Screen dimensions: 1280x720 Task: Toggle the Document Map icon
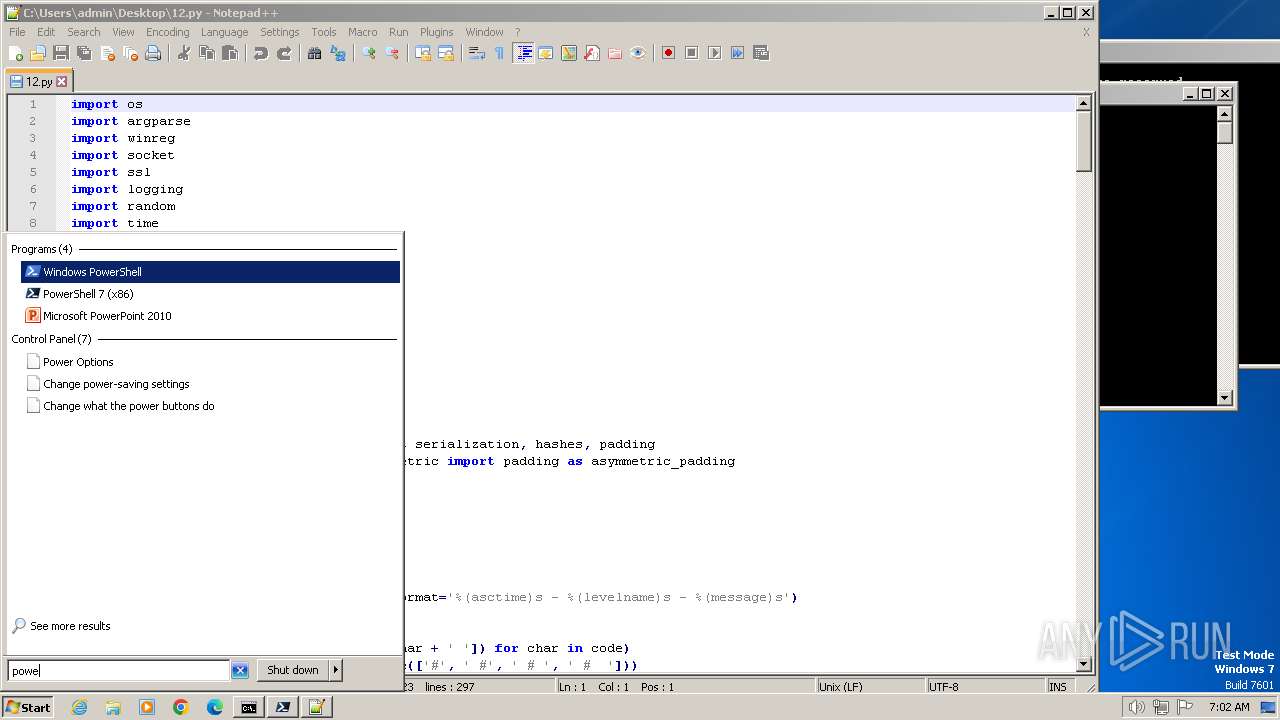569,53
